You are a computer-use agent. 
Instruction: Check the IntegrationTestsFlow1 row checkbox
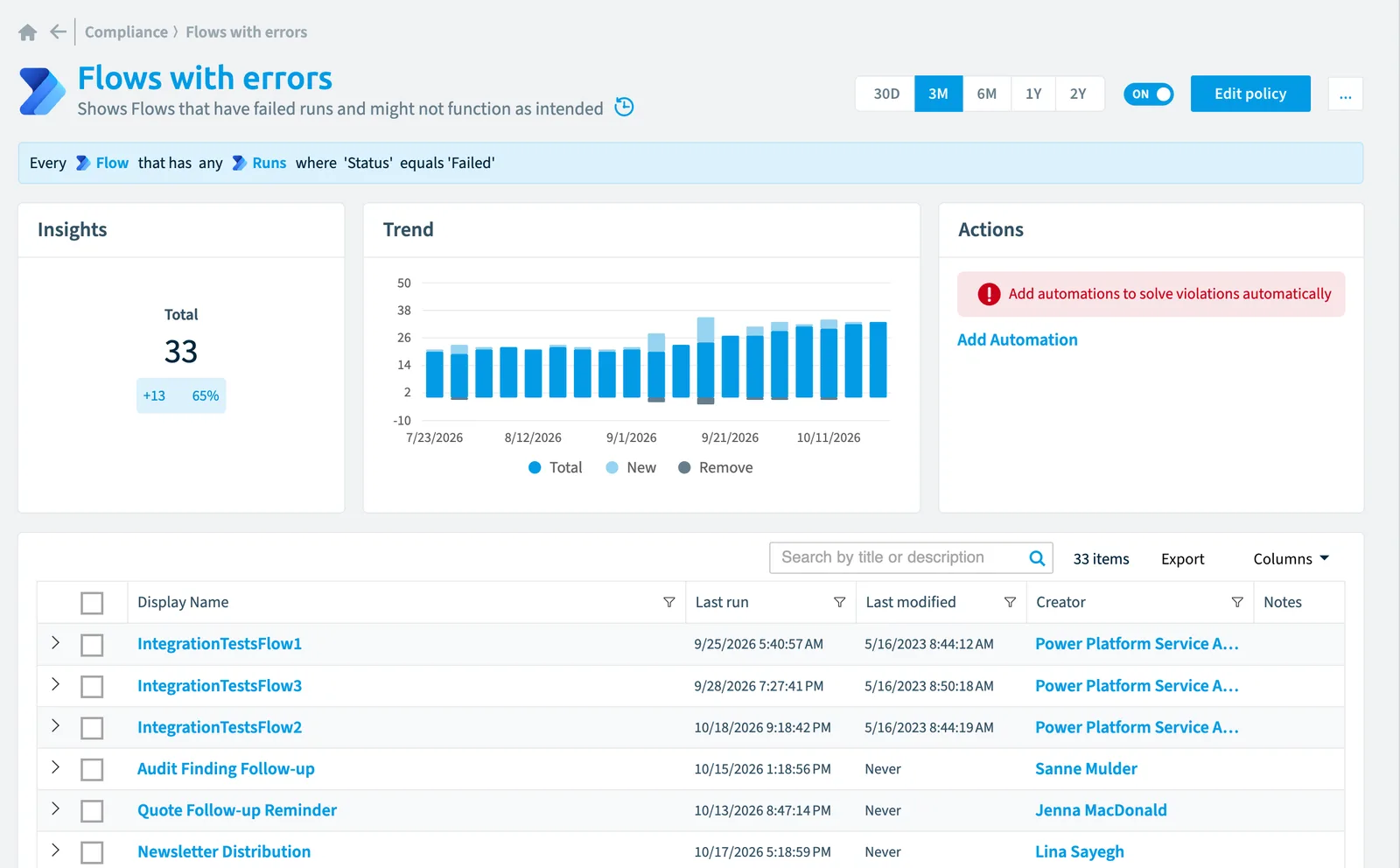pyautogui.click(x=92, y=645)
